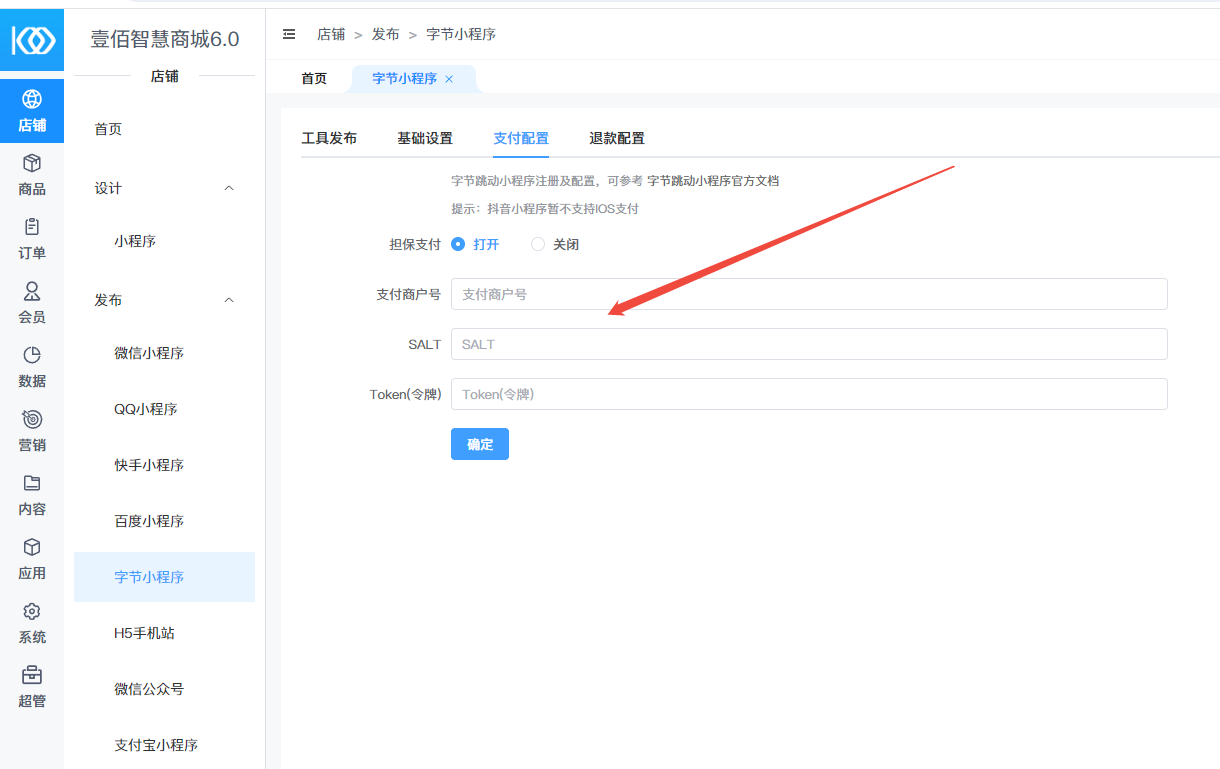Image resolution: width=1220 pixels, height=769 pixels.
Task: Select 微信小程序 in the 发布 menu
Action: [149, 353]
